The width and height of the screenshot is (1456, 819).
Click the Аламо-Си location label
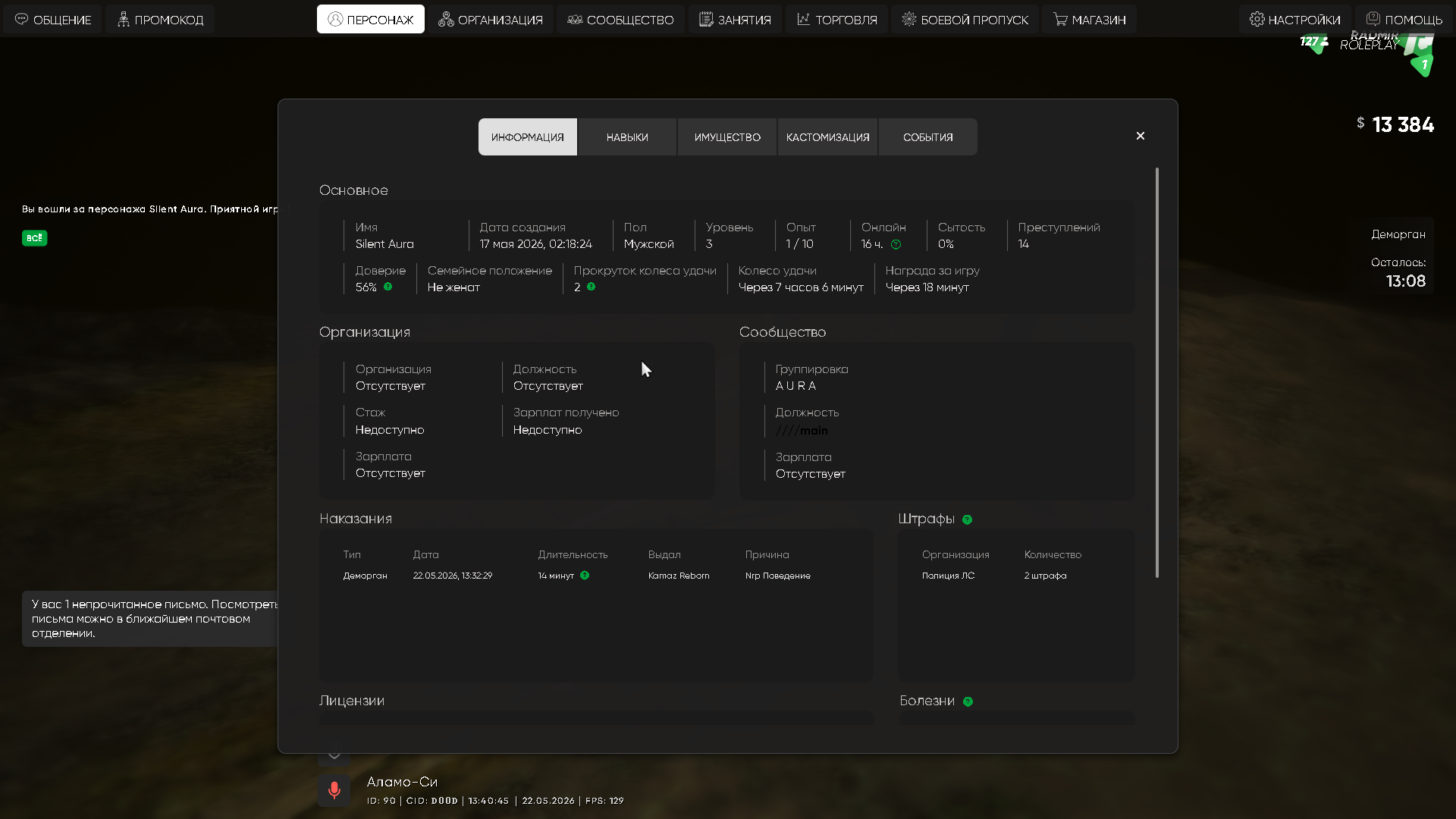402,782
